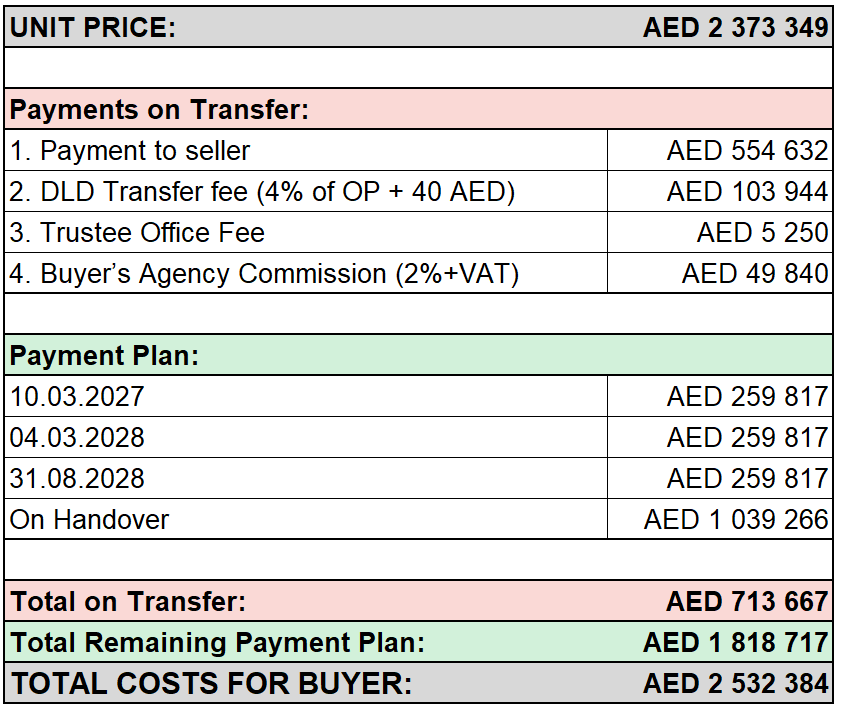Click the Buyer's Agency Commission label cell

coord(306,274)
